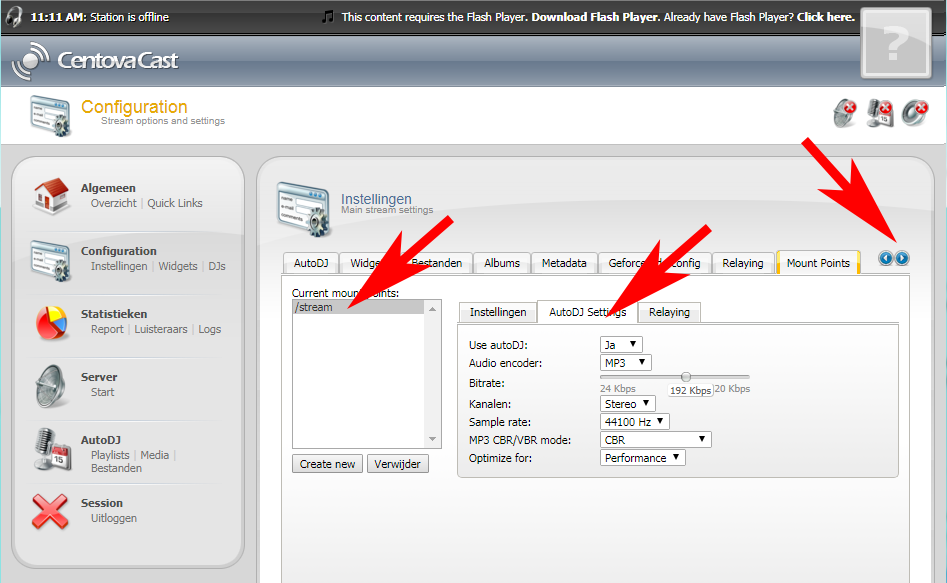Open the Audio encoder MP3 dropdown
This screenshot has height=583, width=947.
click(625, 362)
